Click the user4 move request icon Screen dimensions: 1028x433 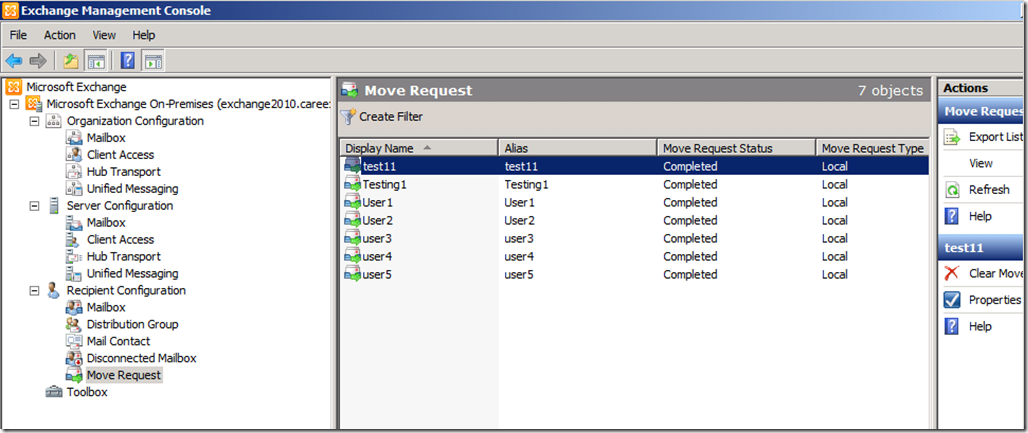[353, 257]
